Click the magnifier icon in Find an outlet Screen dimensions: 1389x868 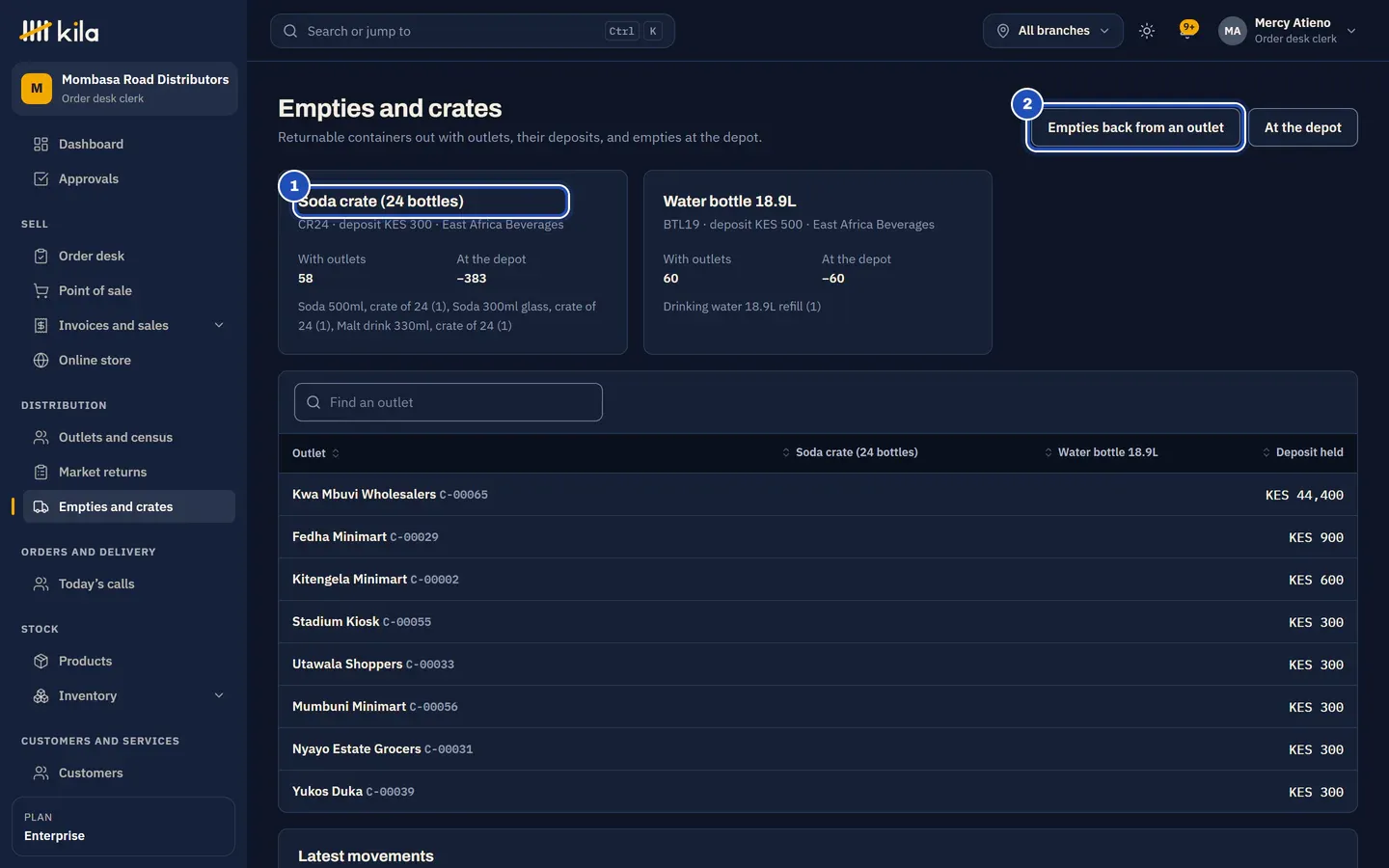(313, 402)
